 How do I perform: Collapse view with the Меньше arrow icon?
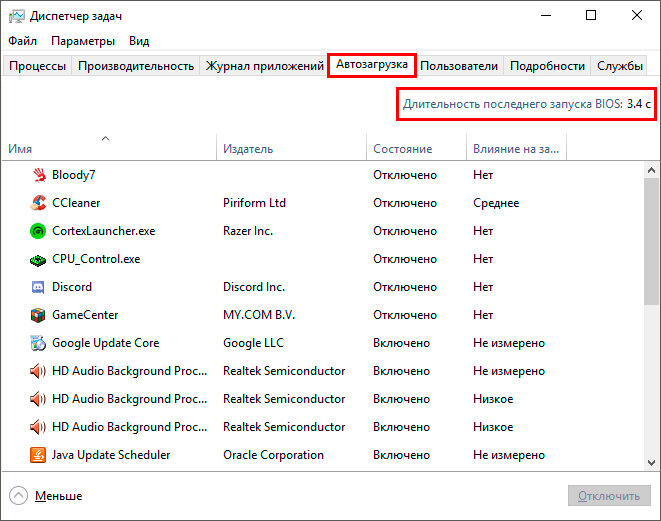coord(18,496)
